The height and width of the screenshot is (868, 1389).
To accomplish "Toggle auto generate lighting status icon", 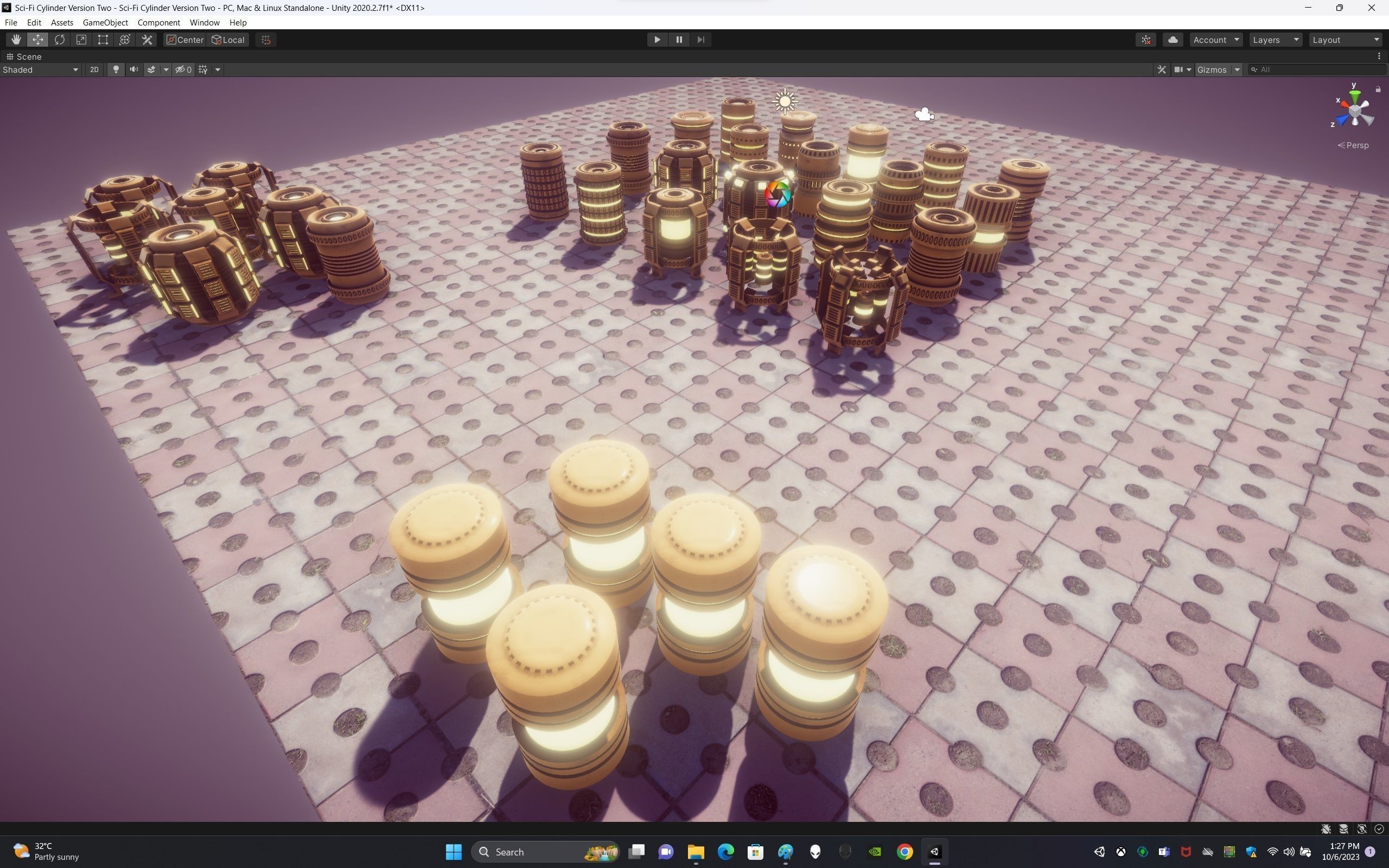I will coord(1361,829).
